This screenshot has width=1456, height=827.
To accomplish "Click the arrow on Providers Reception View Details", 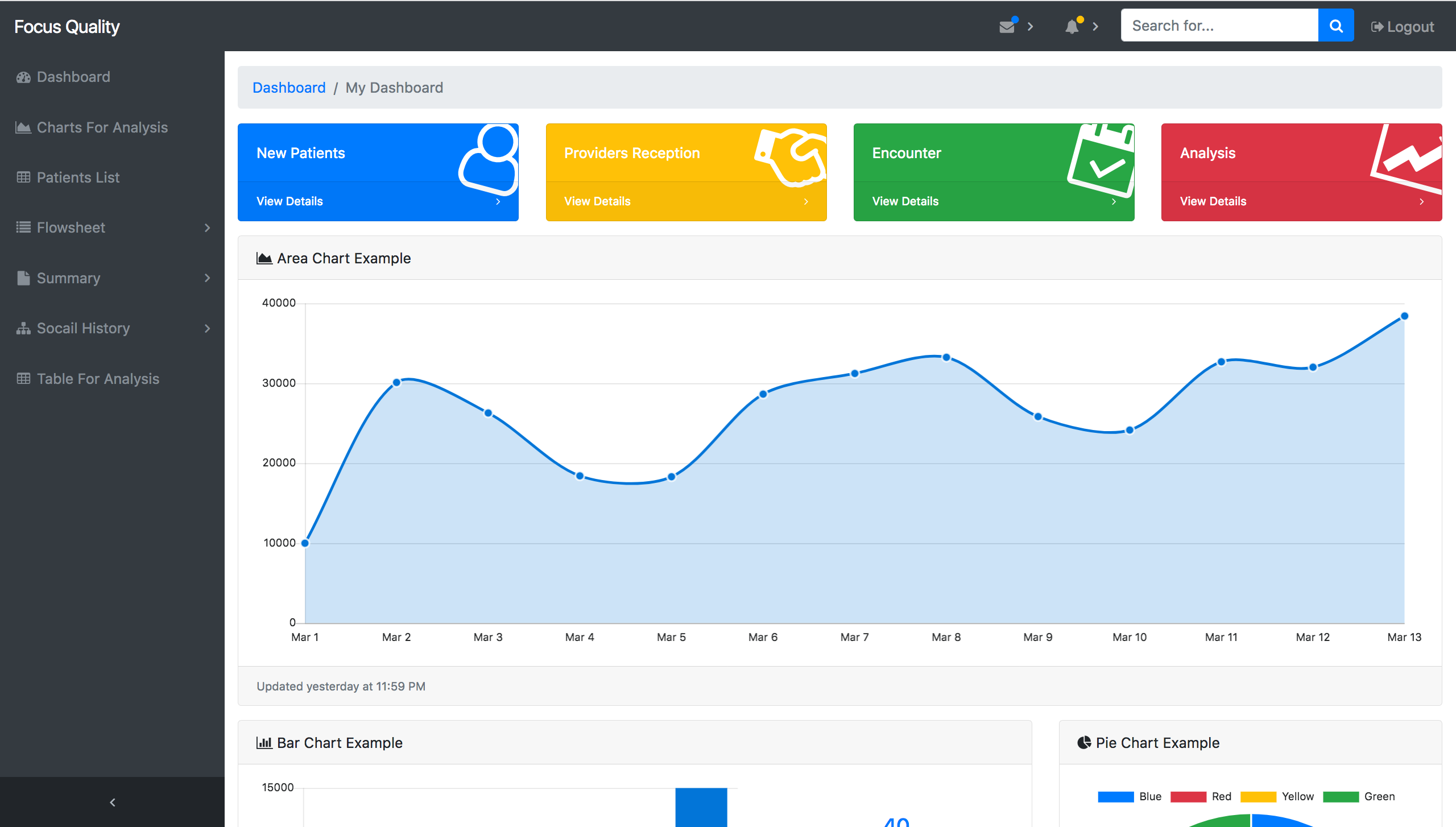I will coord(806,201).
